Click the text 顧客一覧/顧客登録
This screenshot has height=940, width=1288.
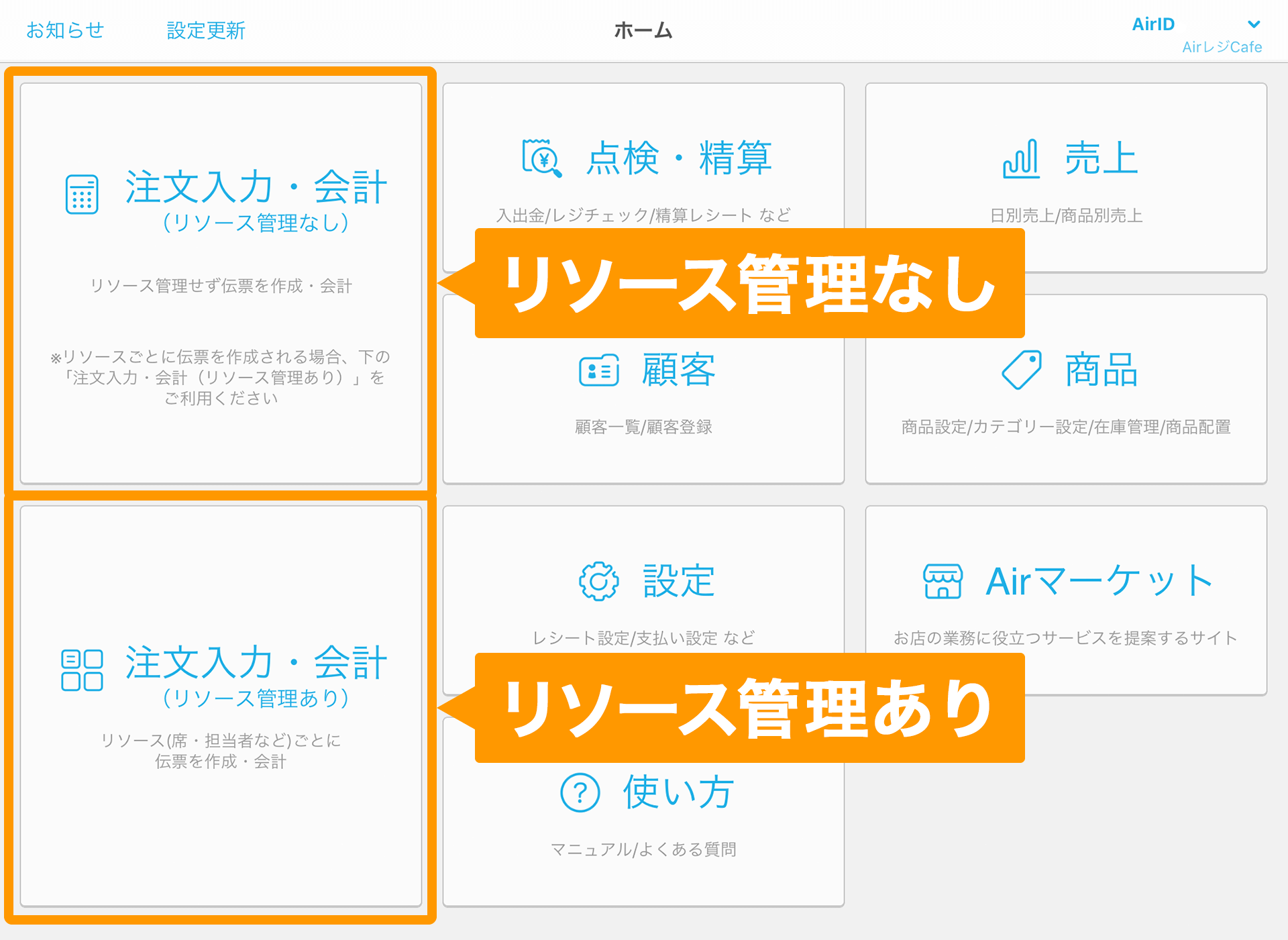click(643, 427)
